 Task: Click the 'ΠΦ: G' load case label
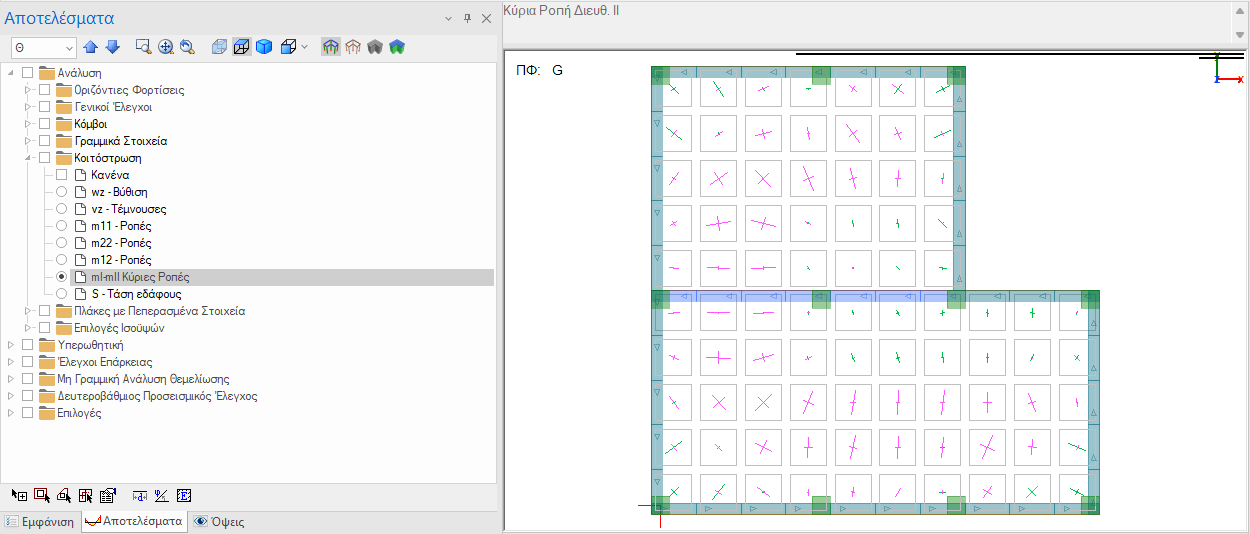539,71
